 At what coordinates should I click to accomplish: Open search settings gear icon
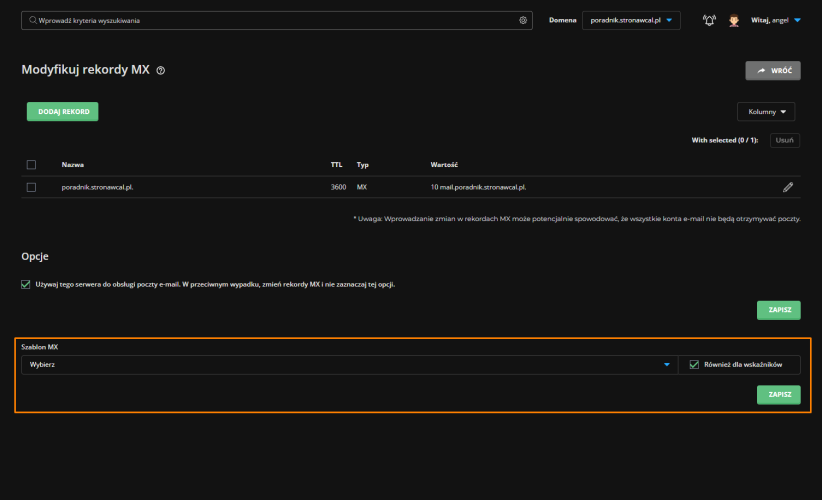coord(522,20)
